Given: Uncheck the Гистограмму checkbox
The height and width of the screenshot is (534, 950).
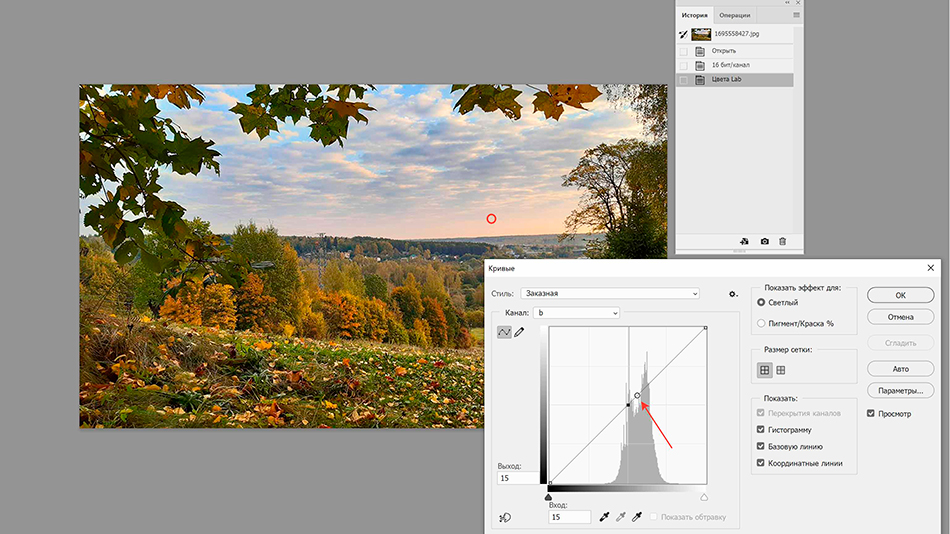Looking at the screenshot, I should 762,430.
